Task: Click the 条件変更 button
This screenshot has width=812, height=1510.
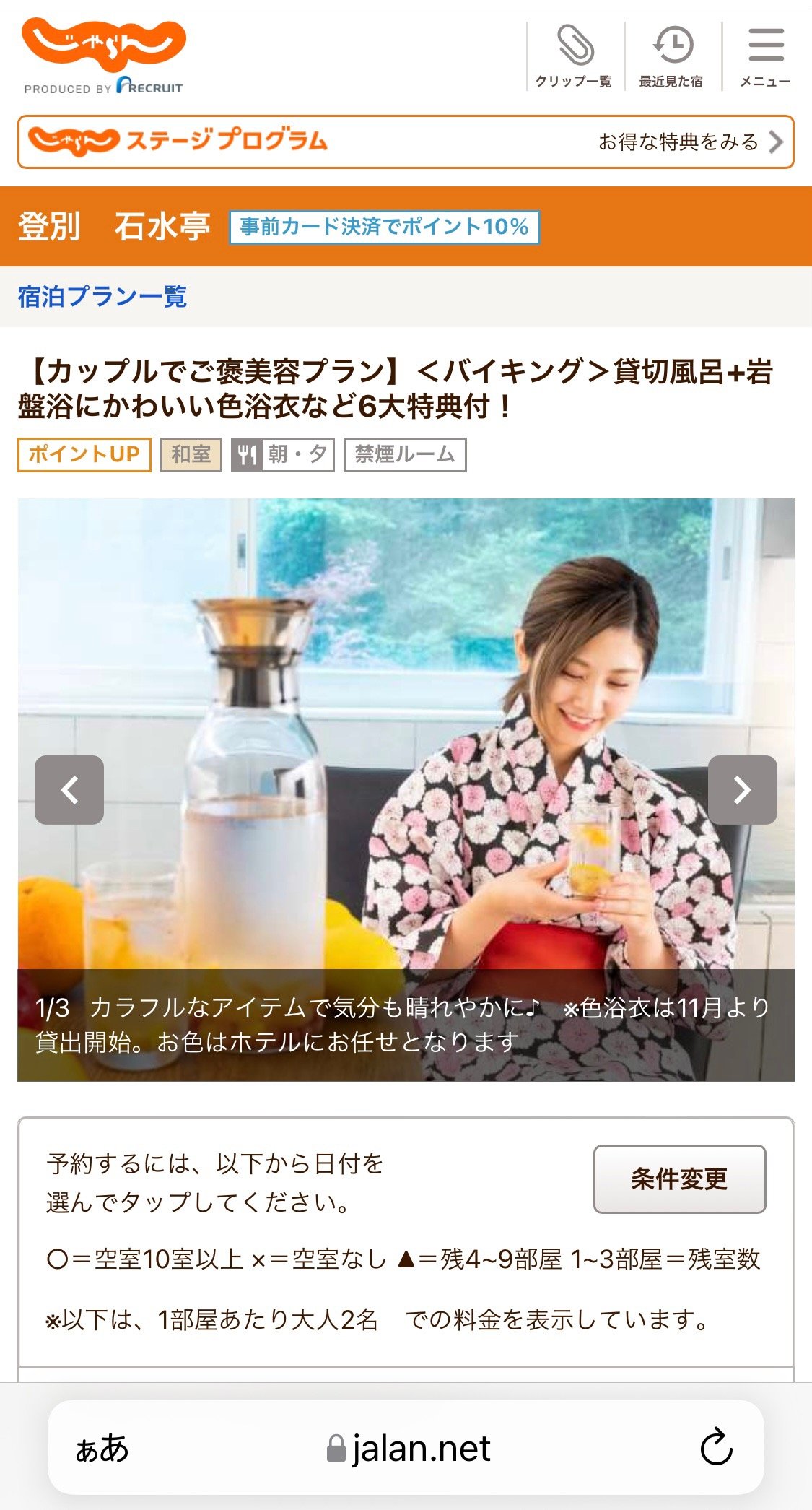Action: (679, 1179)
